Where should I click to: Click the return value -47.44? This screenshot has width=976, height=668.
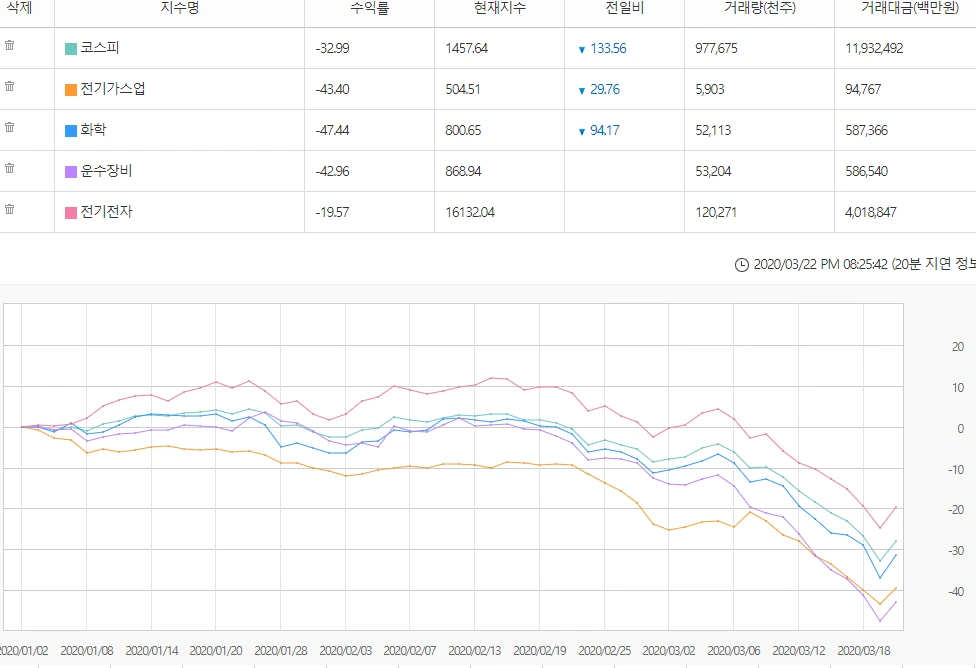coord(332,131)
